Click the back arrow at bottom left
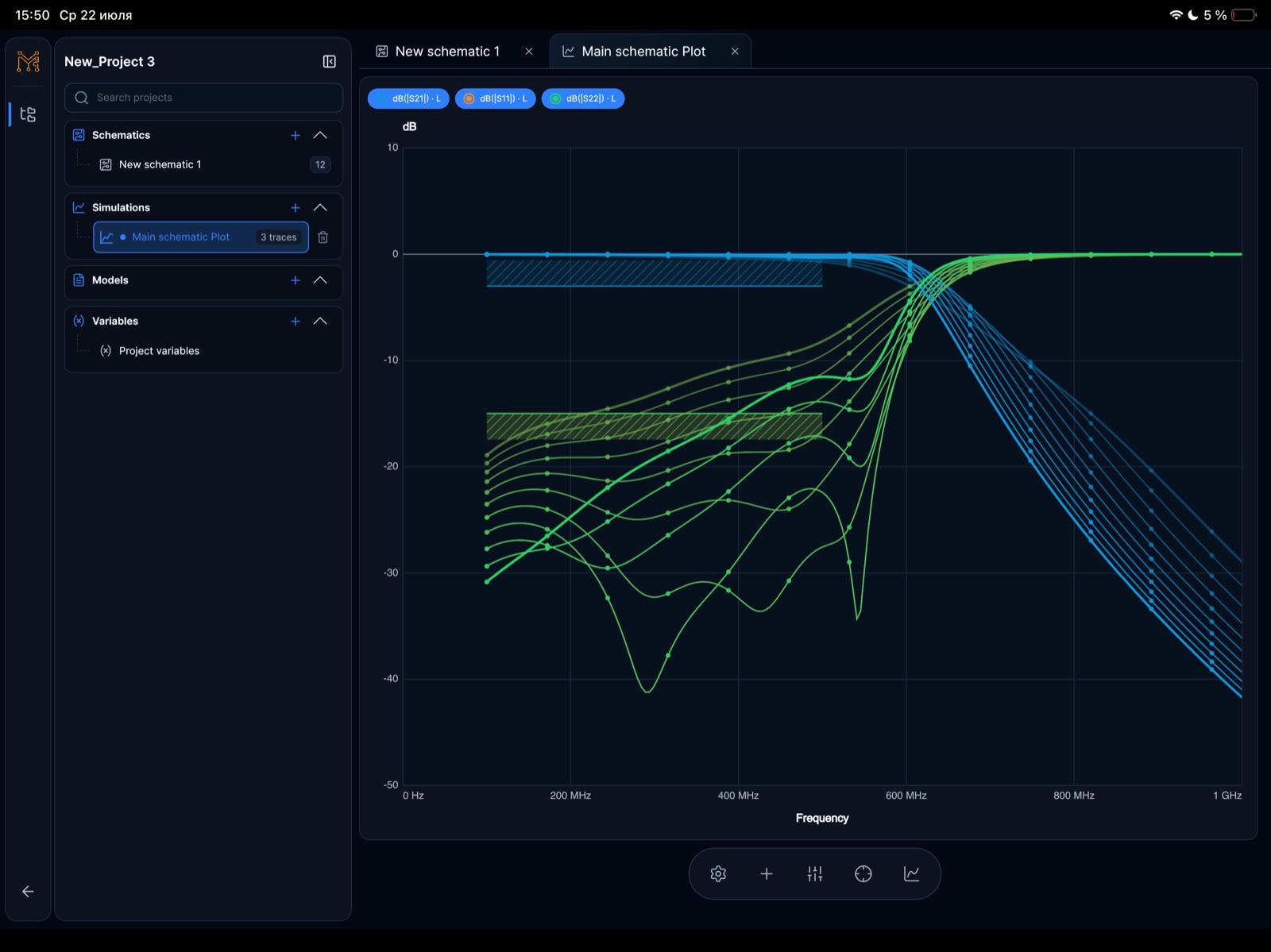This screenshot has height=952, width=1271. 28,892
